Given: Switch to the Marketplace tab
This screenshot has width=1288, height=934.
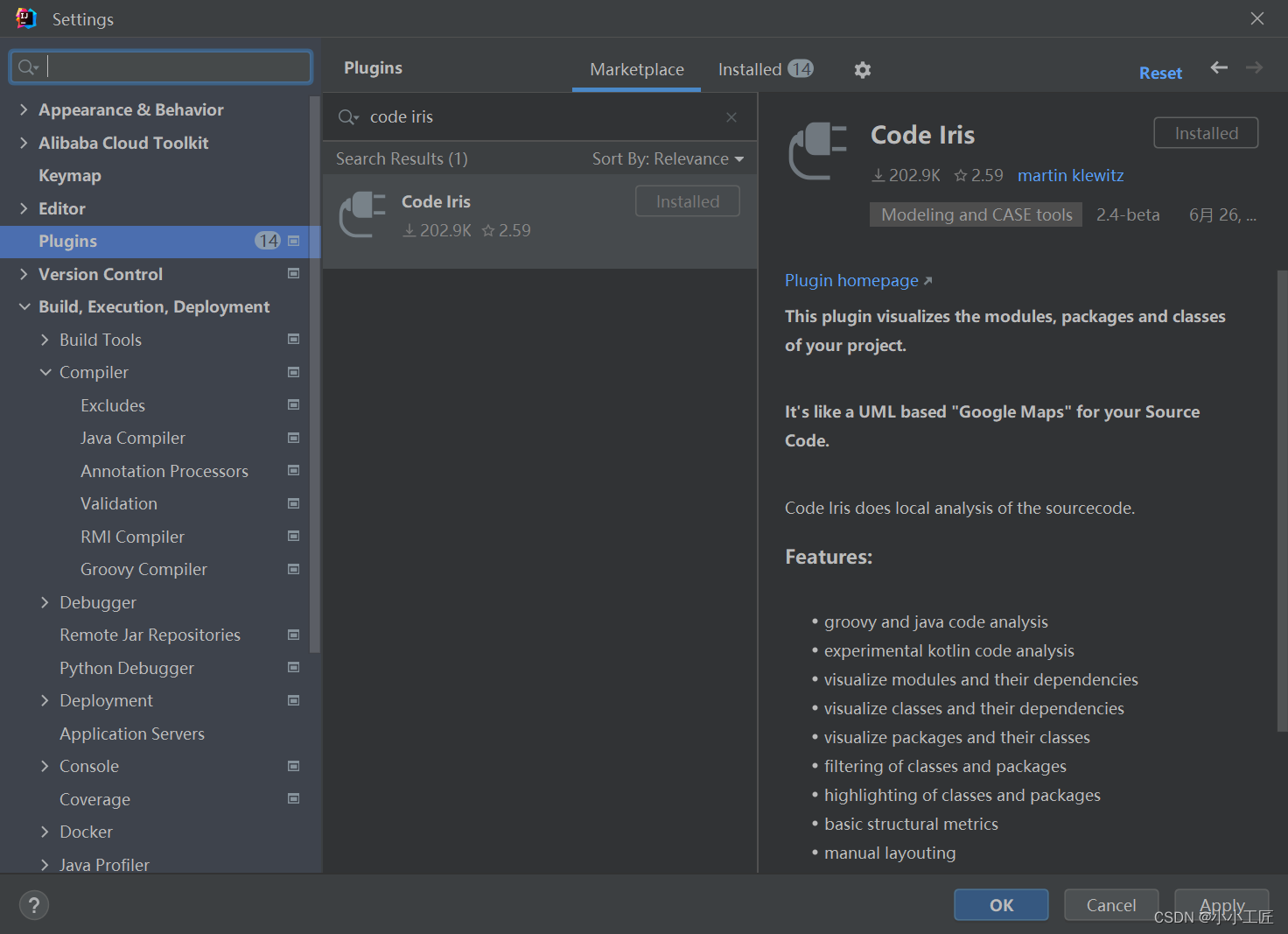Looking at the screenshot, I should tap(637, 69).
